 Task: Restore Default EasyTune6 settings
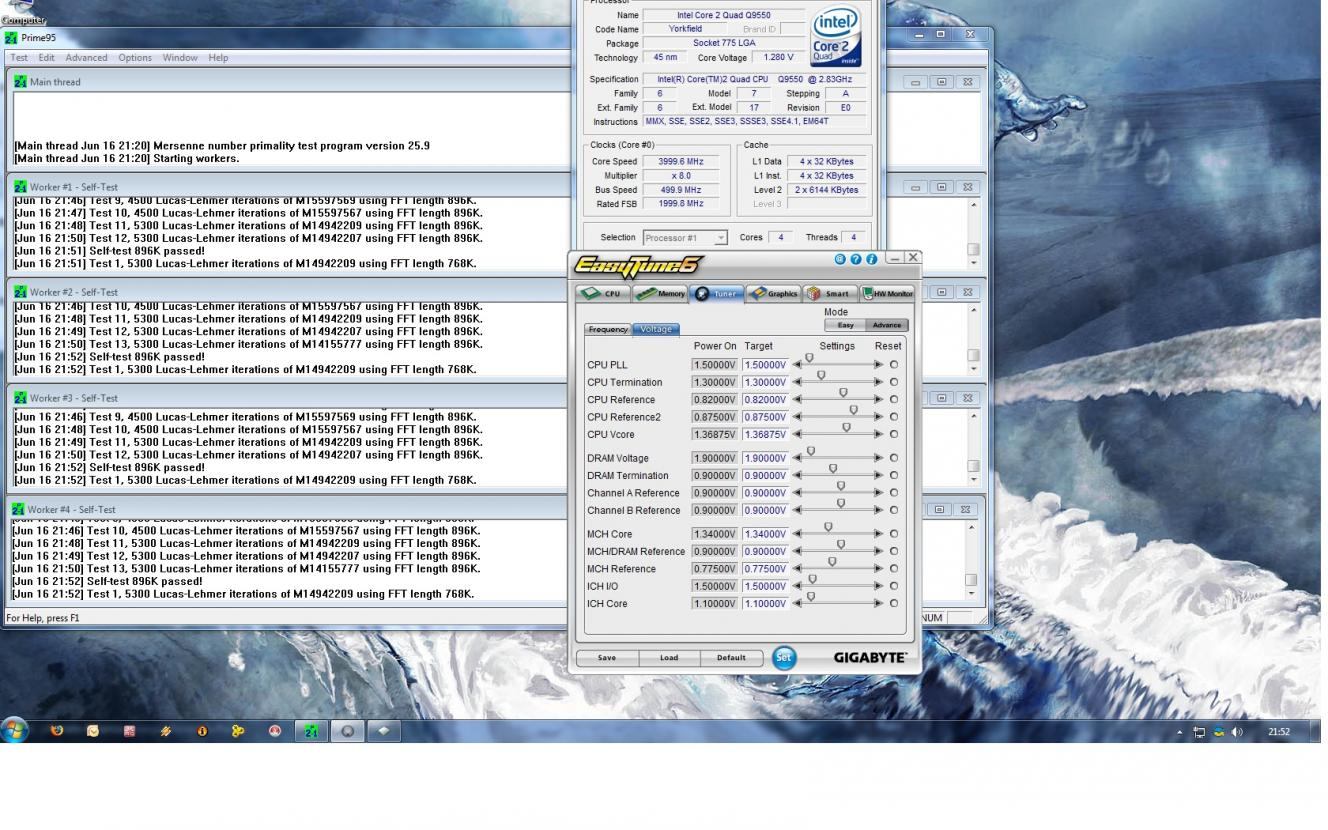731,658
